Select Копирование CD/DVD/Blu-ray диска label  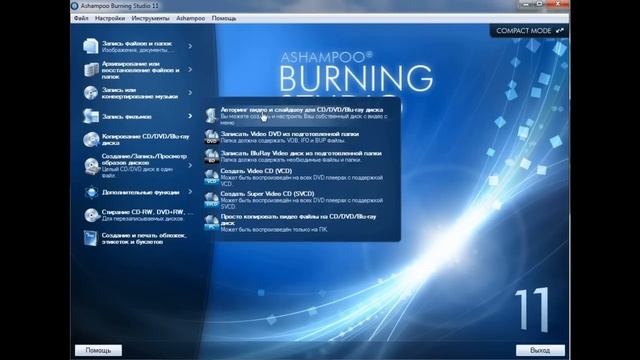pos(146,140)
